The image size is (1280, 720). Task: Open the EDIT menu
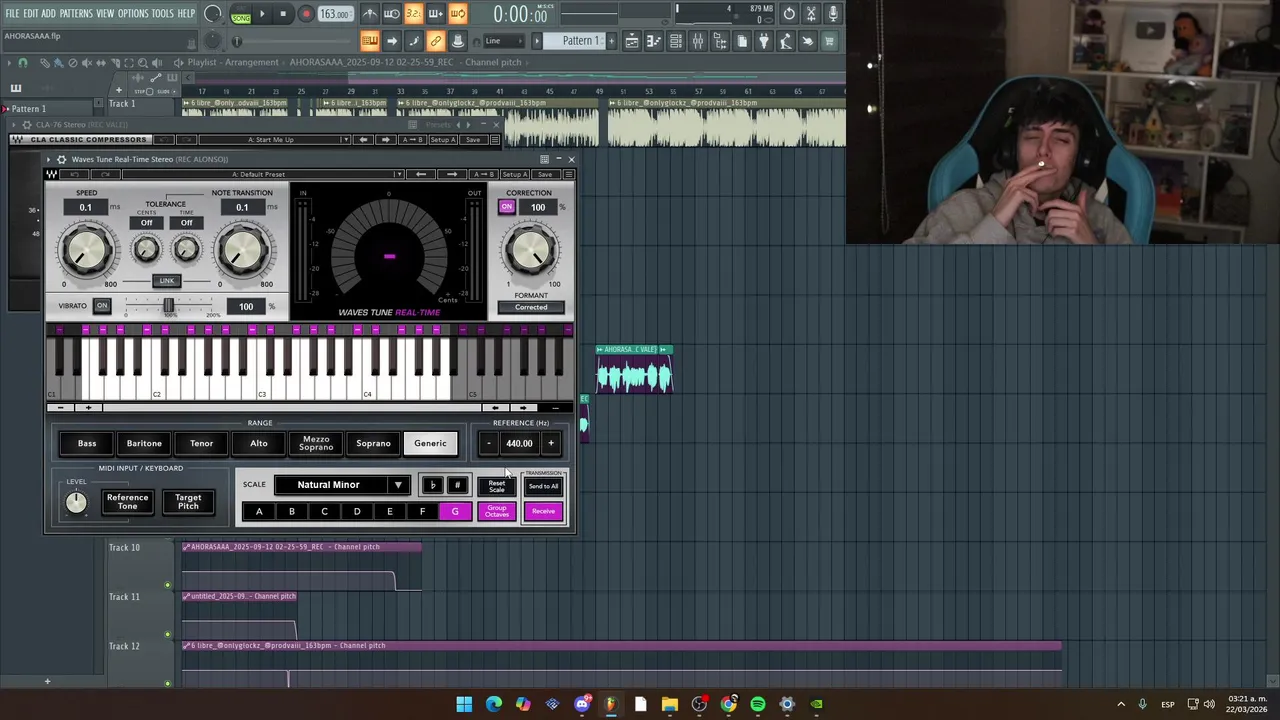31,14
